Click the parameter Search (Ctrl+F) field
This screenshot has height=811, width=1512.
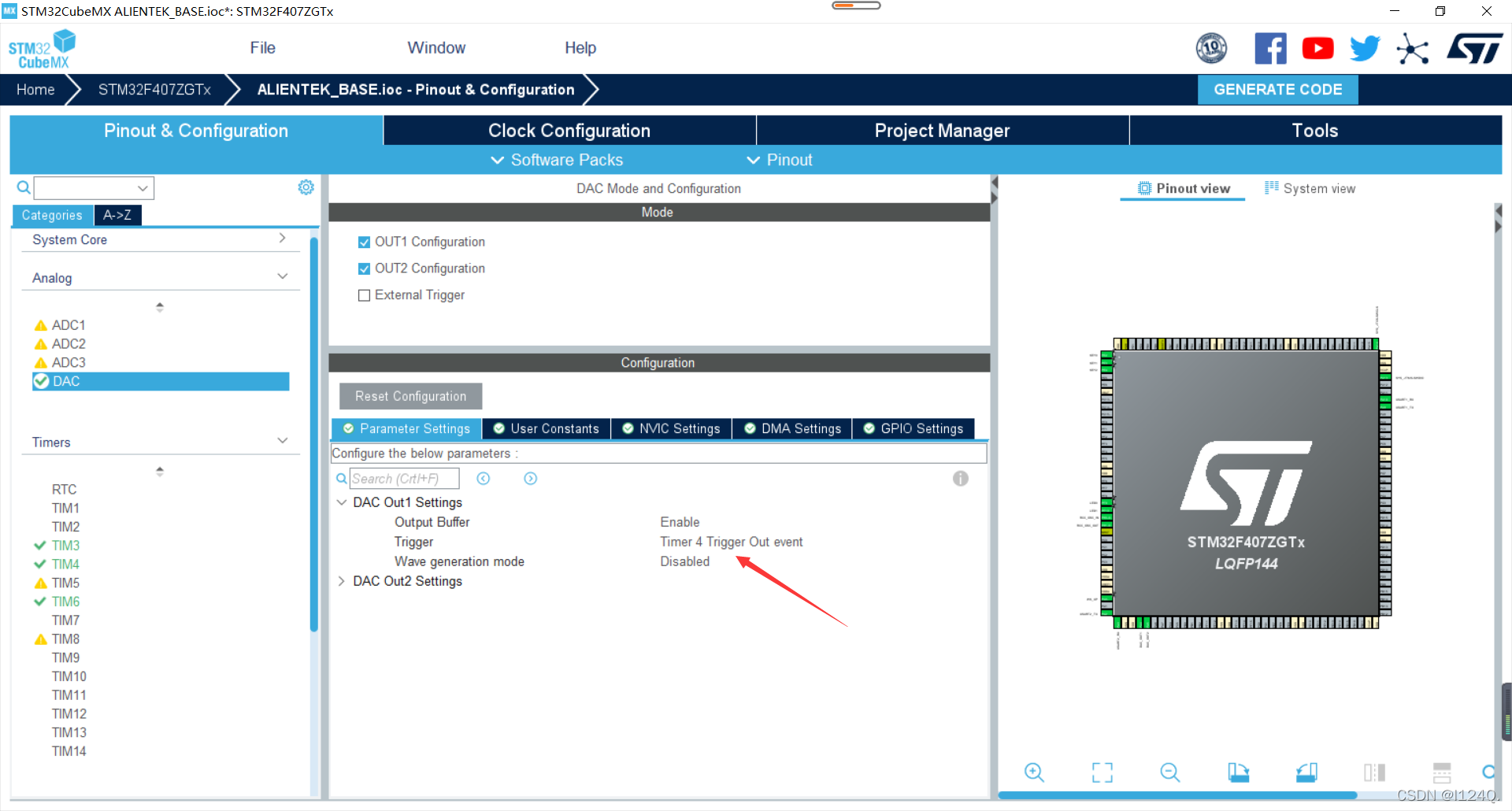point(404,479)
